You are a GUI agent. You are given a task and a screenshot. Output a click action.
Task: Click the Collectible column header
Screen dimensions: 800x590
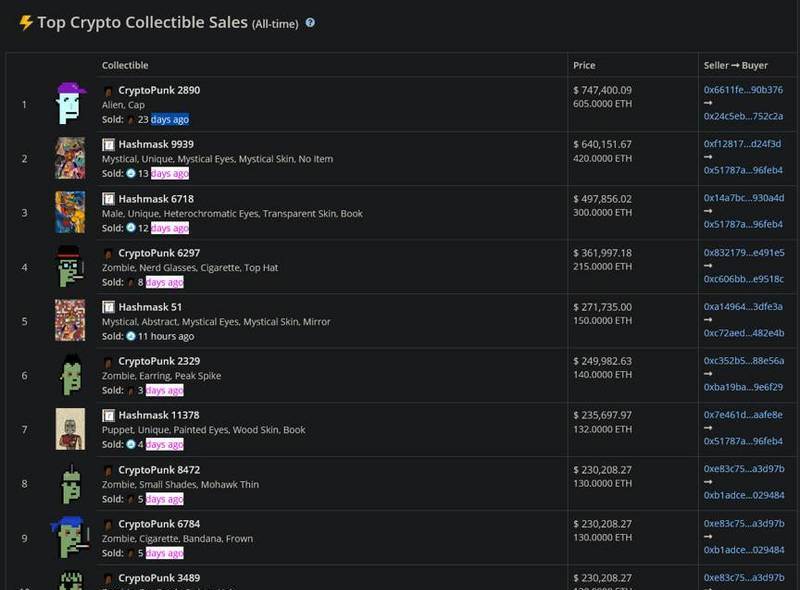[x=125, y=65]
